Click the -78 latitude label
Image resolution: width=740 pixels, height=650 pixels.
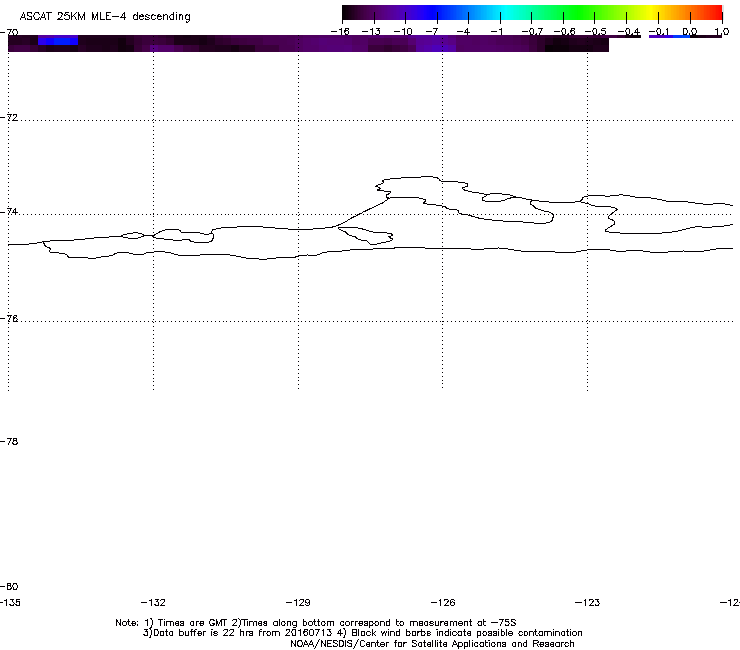[9, 441]
